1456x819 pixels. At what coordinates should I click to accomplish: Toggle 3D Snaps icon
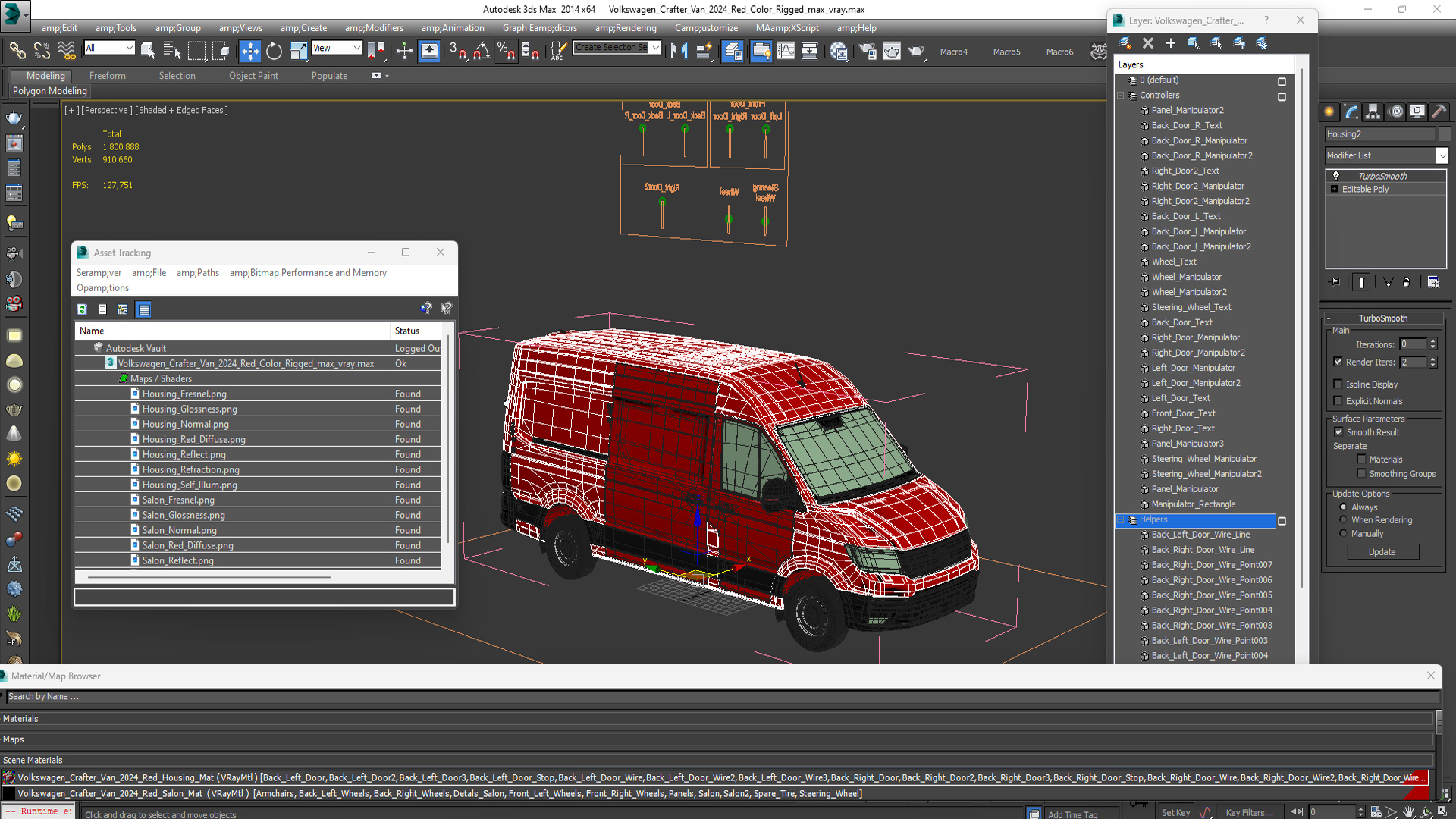coord(457,51)
